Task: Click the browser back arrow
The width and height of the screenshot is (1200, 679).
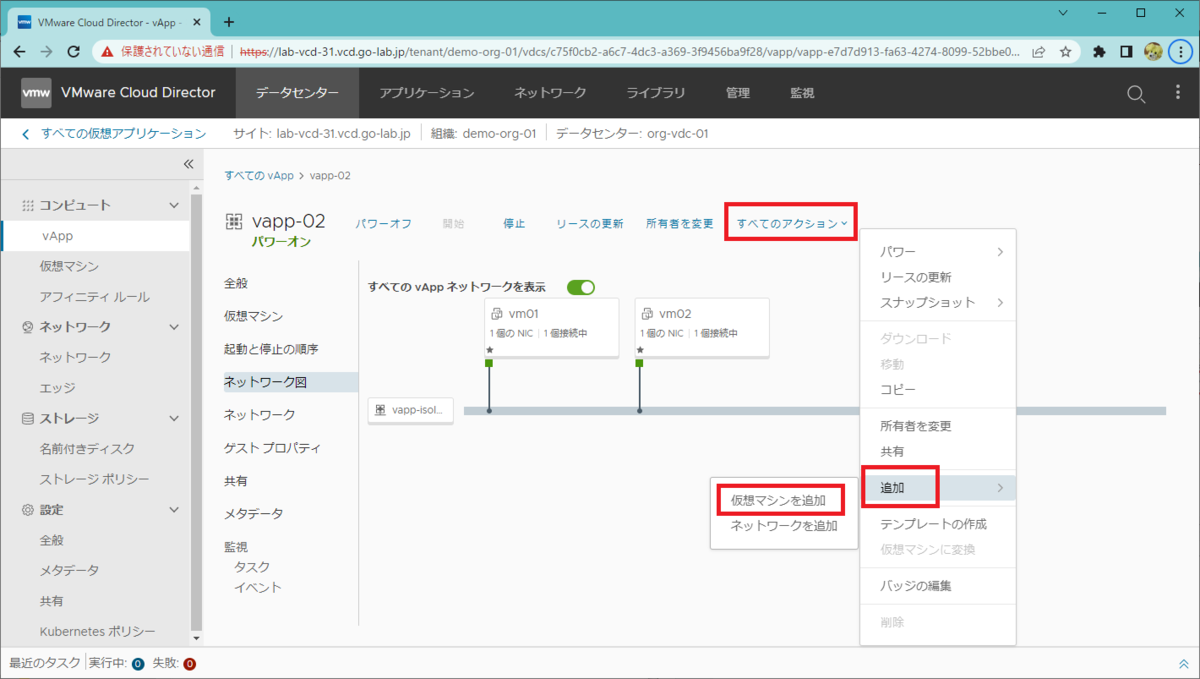Action: click(20, 51)
